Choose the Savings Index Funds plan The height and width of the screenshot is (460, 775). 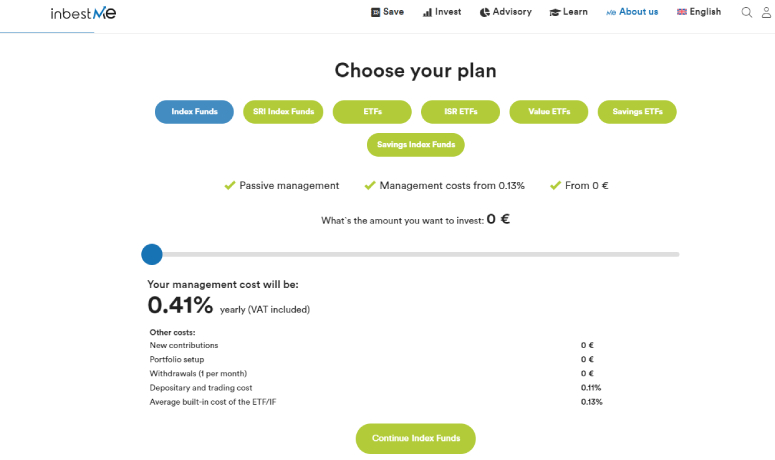point(416,145)
